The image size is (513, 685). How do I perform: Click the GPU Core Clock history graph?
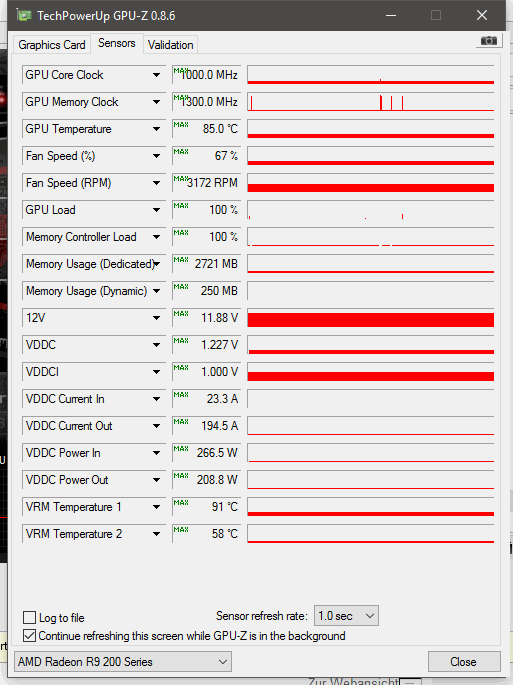[x=371, y=75]
